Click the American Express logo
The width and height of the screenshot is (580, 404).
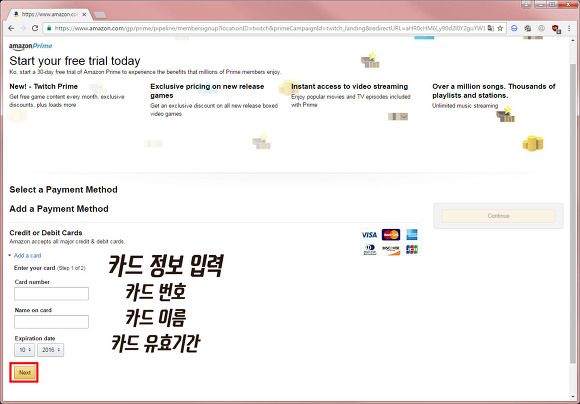pos(411,235)
